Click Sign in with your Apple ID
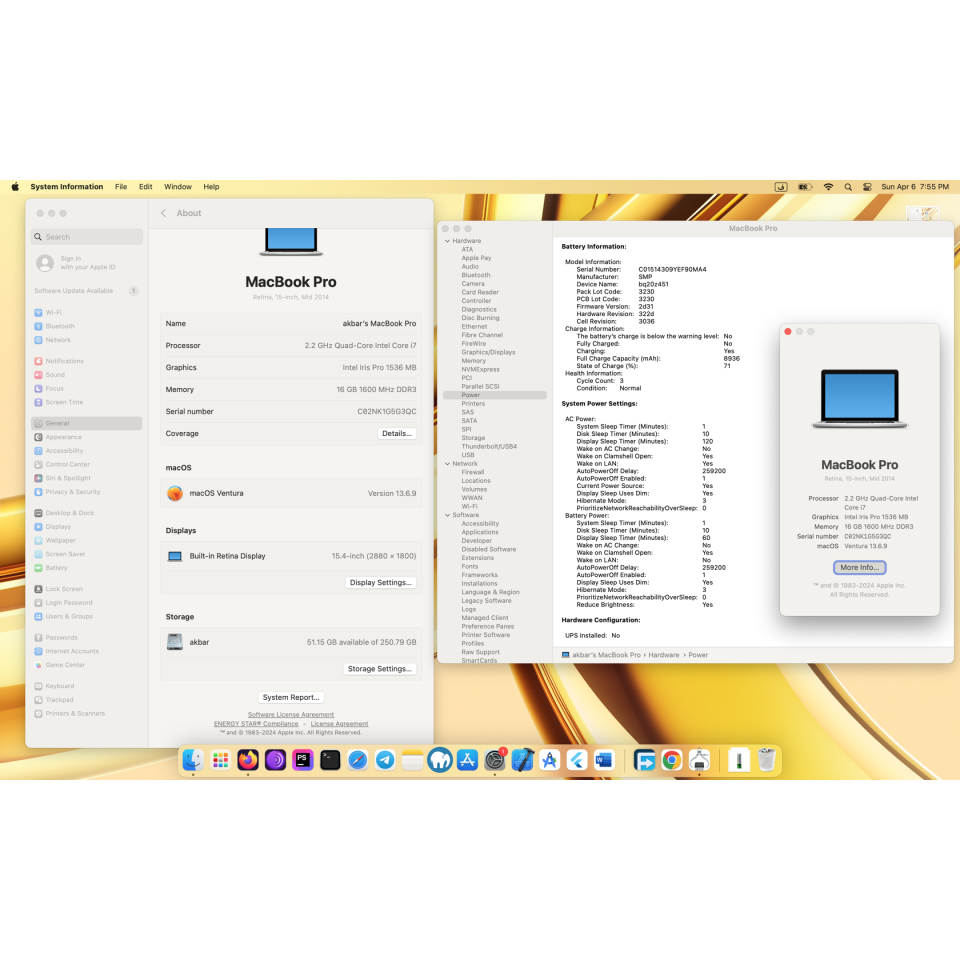Screen dimensions: 960x960 pos(86,263)
